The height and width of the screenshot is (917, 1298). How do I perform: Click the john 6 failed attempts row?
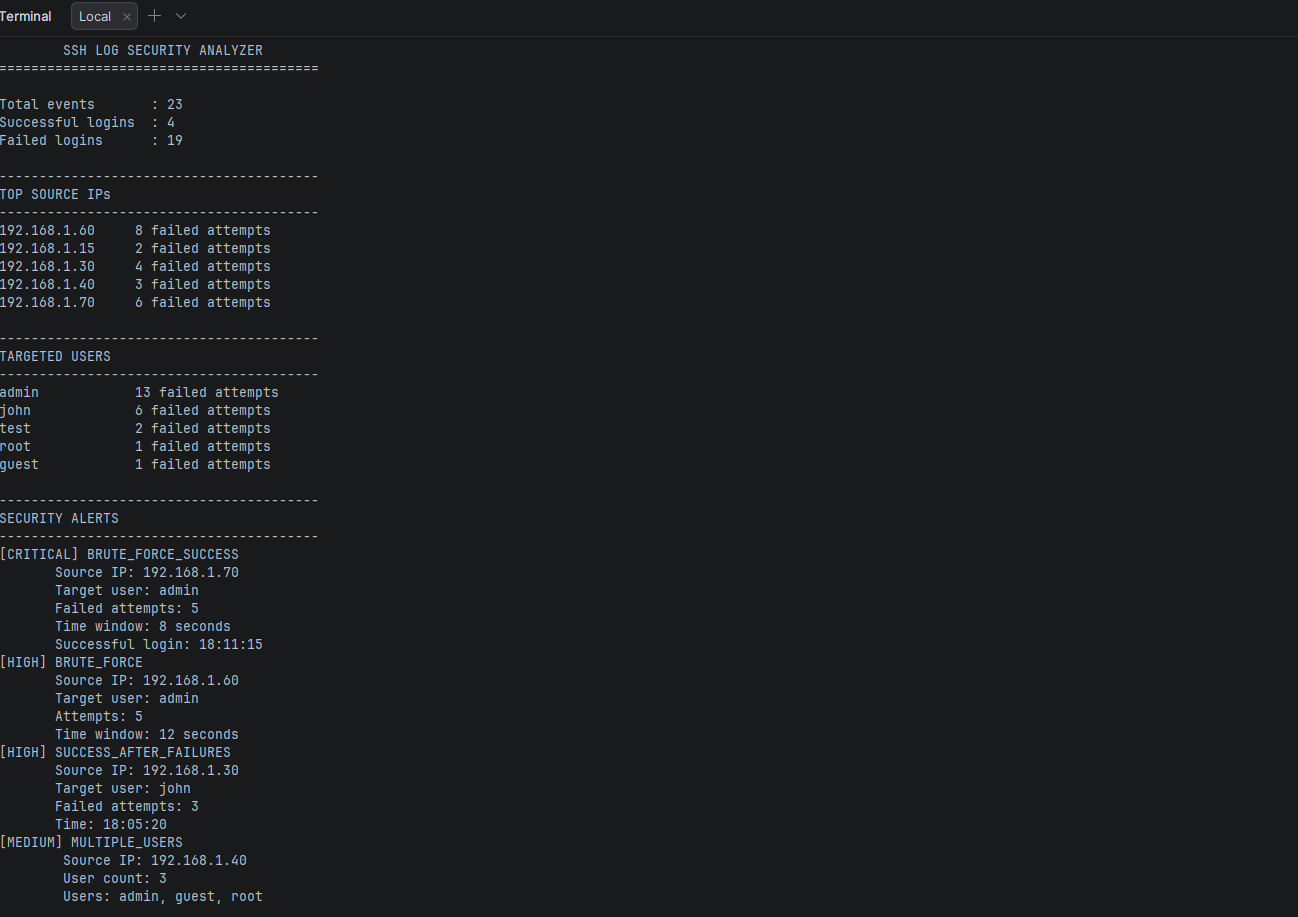[135, 410]
